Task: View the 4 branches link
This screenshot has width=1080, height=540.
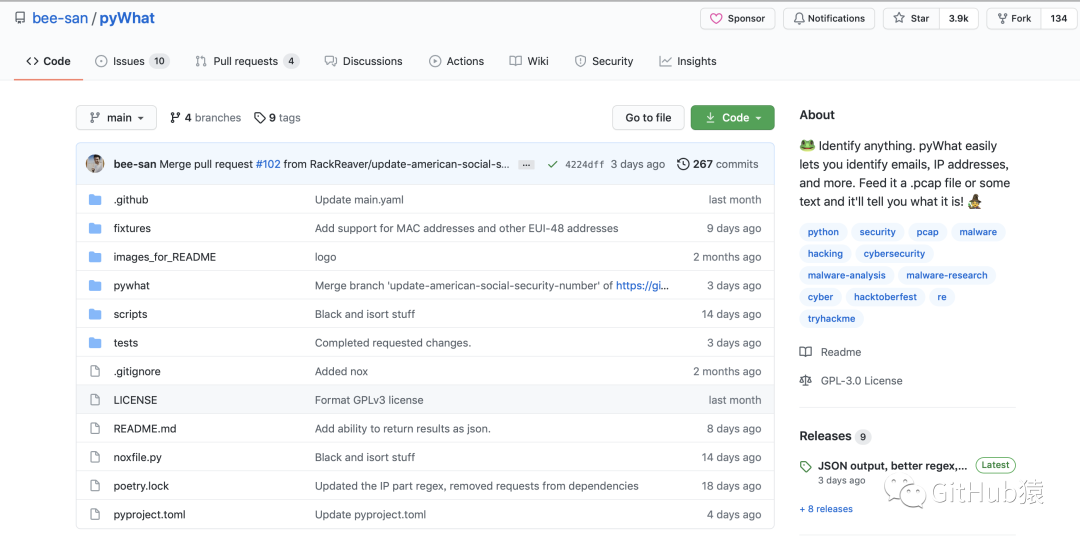Action: click(x=205, y=118)
